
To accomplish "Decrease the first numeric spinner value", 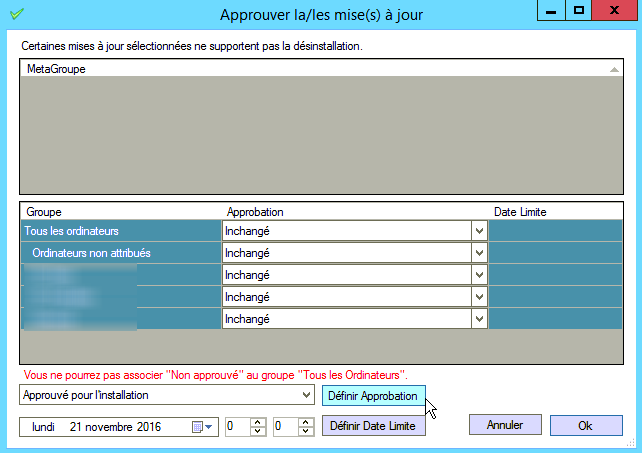I will tap(257, 432).
